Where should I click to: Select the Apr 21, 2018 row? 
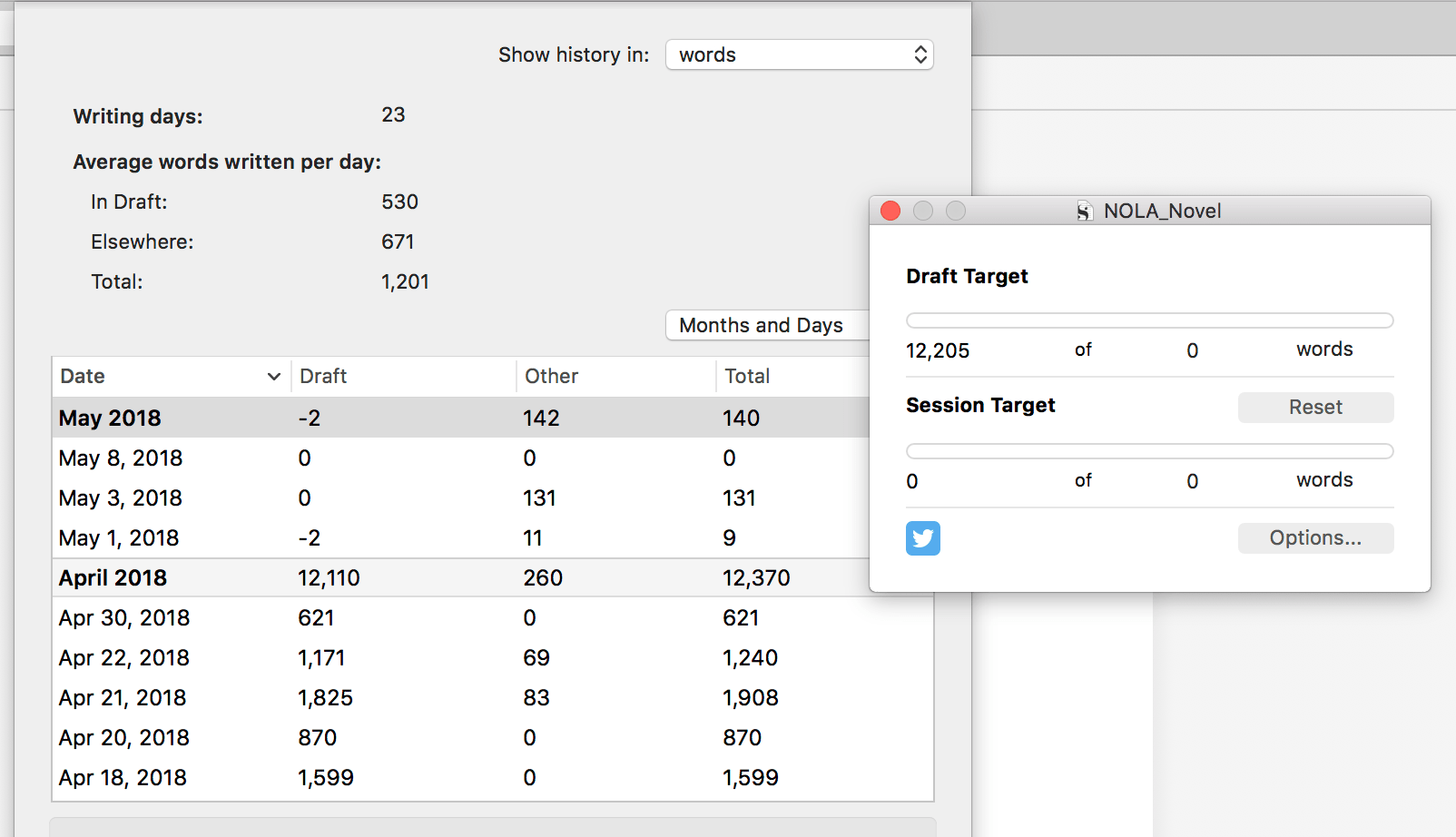[454, 698]
